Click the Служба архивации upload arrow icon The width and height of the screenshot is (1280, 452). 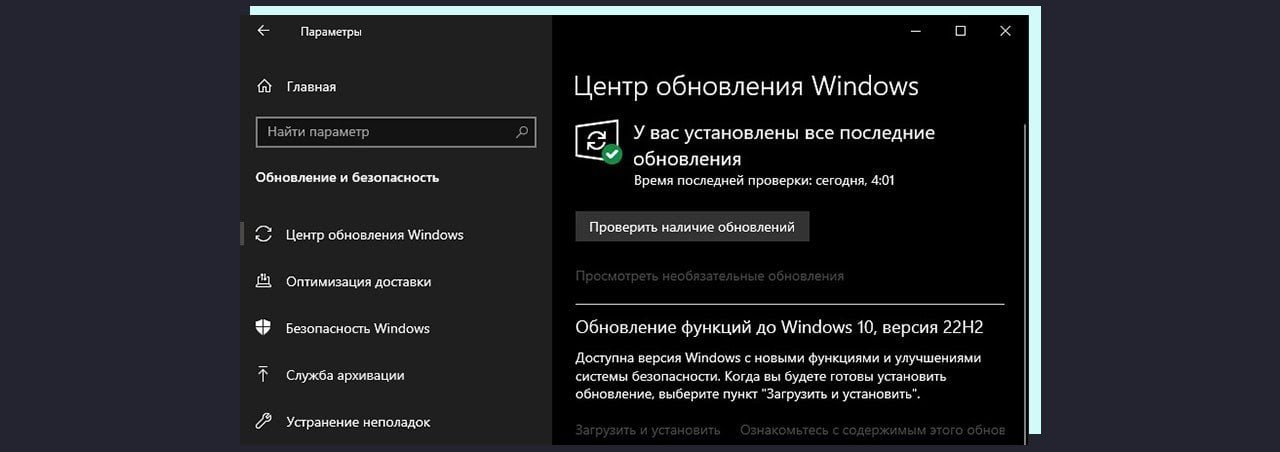tap(264, 375)
